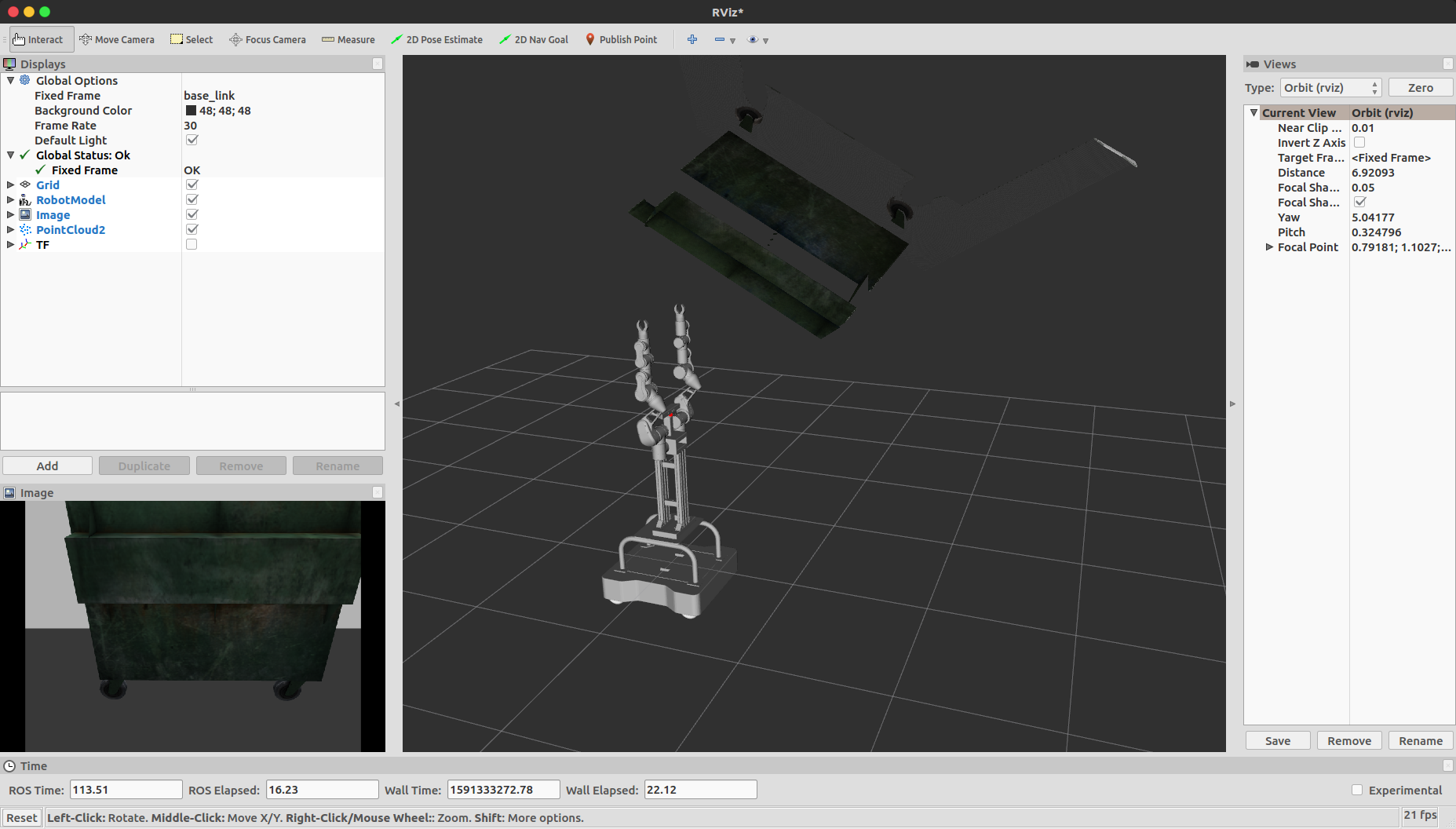Screen dimensions: 1456x829
Task: Pick the Measure tool
Action: coord(348,39)
